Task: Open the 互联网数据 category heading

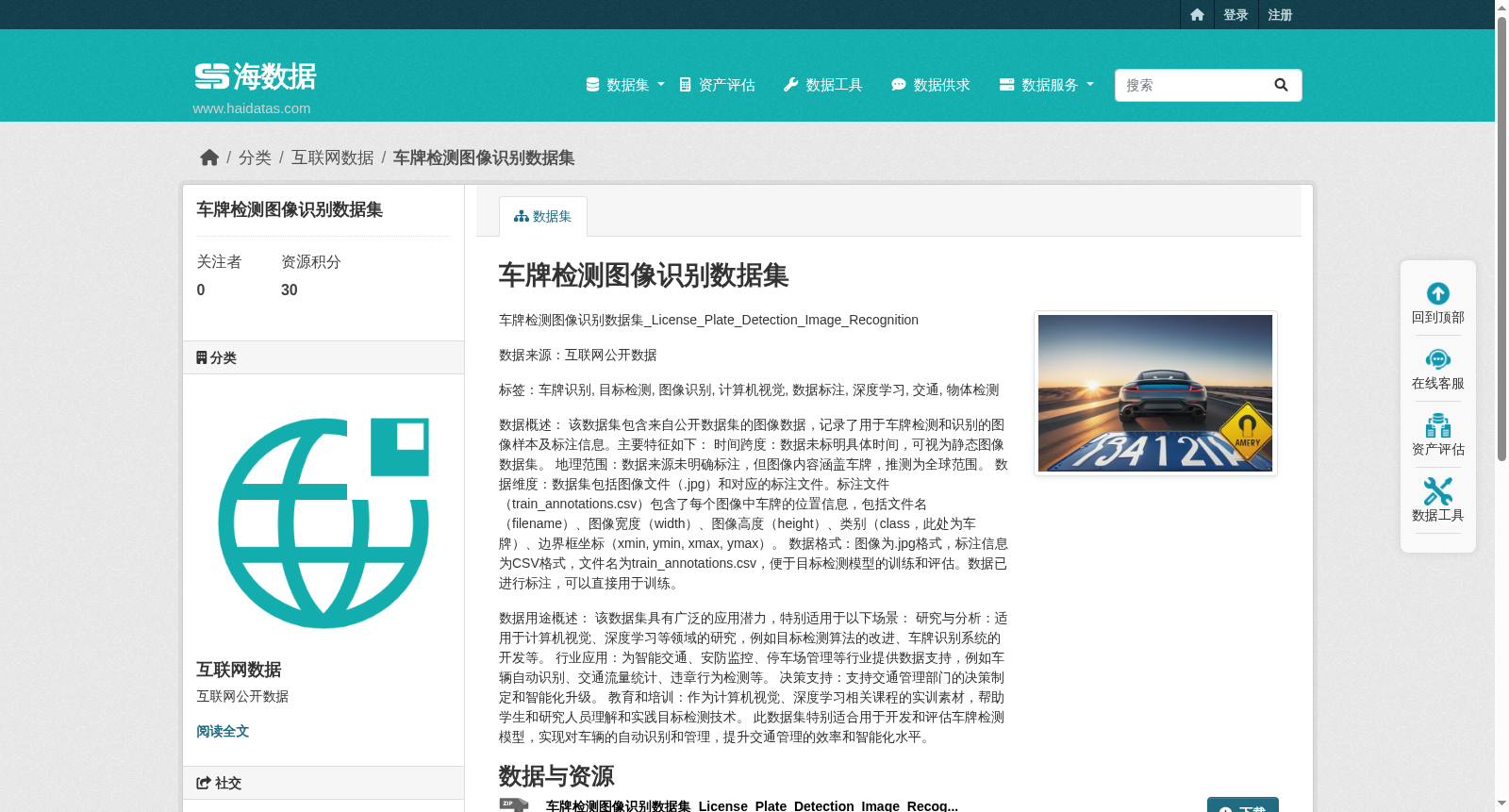Action: point(239,670)
